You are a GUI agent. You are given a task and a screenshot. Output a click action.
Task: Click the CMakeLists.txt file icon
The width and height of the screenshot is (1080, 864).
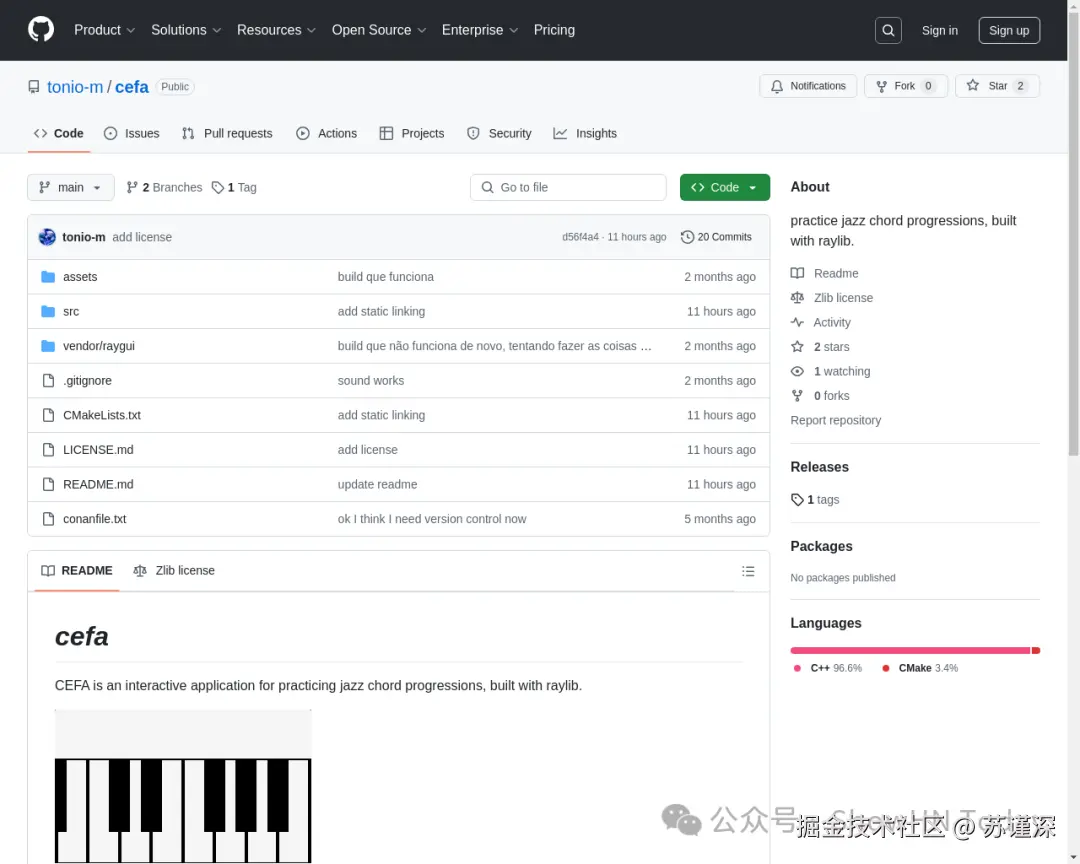[48, 415]
